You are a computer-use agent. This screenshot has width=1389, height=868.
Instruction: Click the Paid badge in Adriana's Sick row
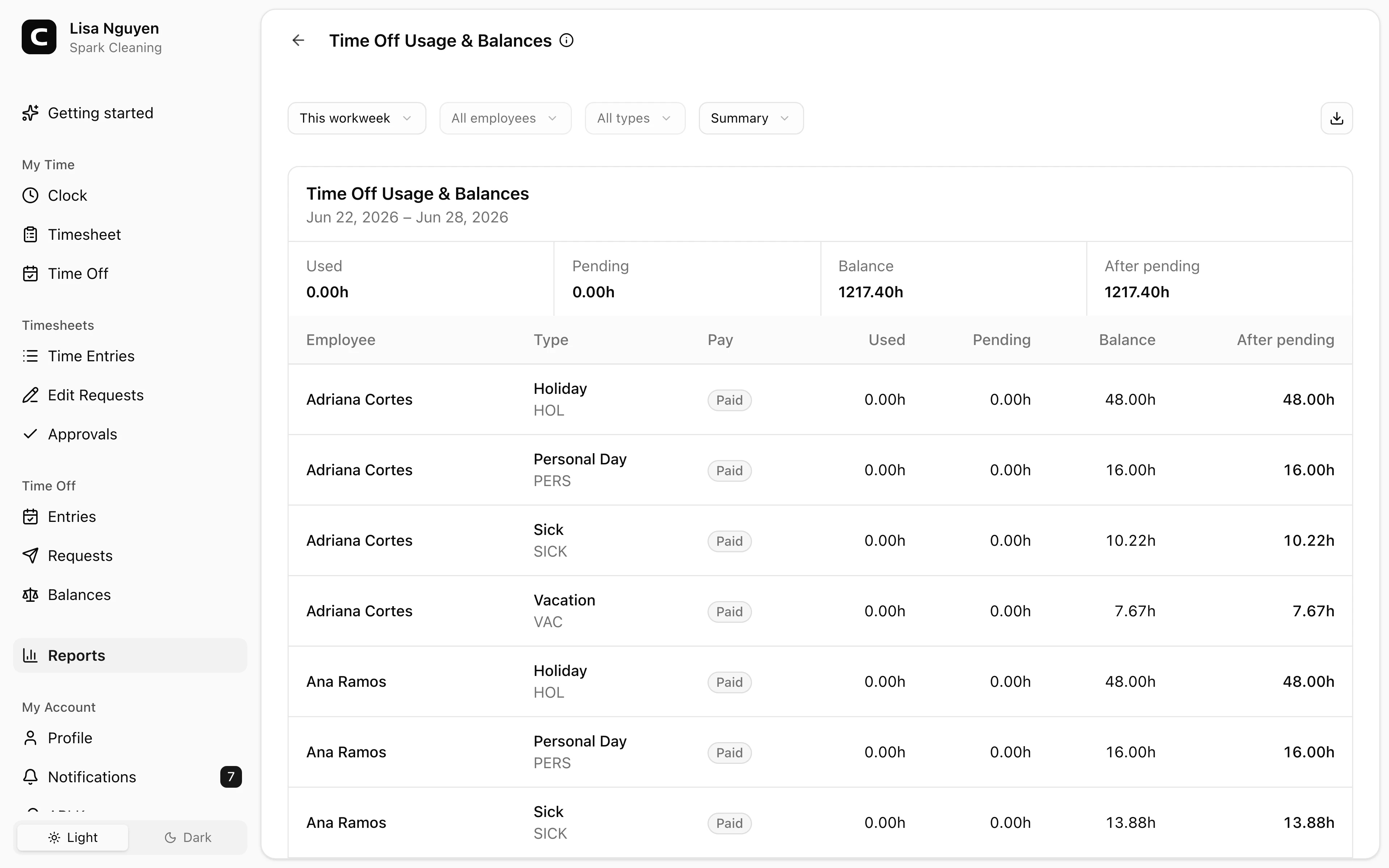[729, 541]
